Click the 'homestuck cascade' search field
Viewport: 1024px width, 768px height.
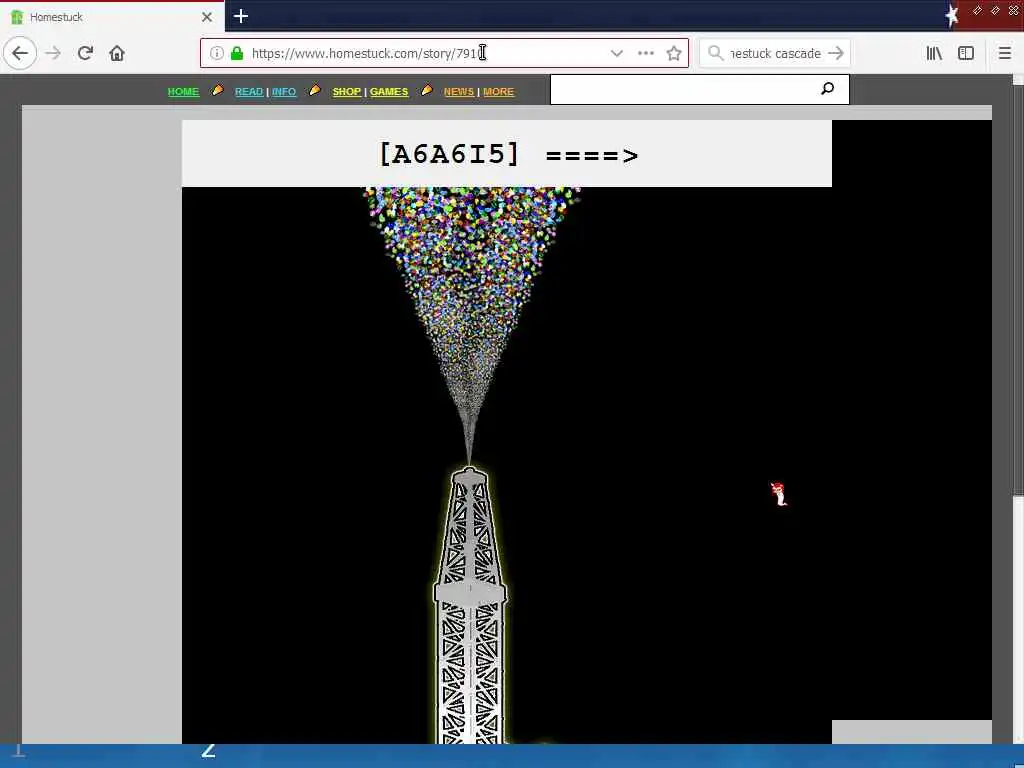(775, 53)
